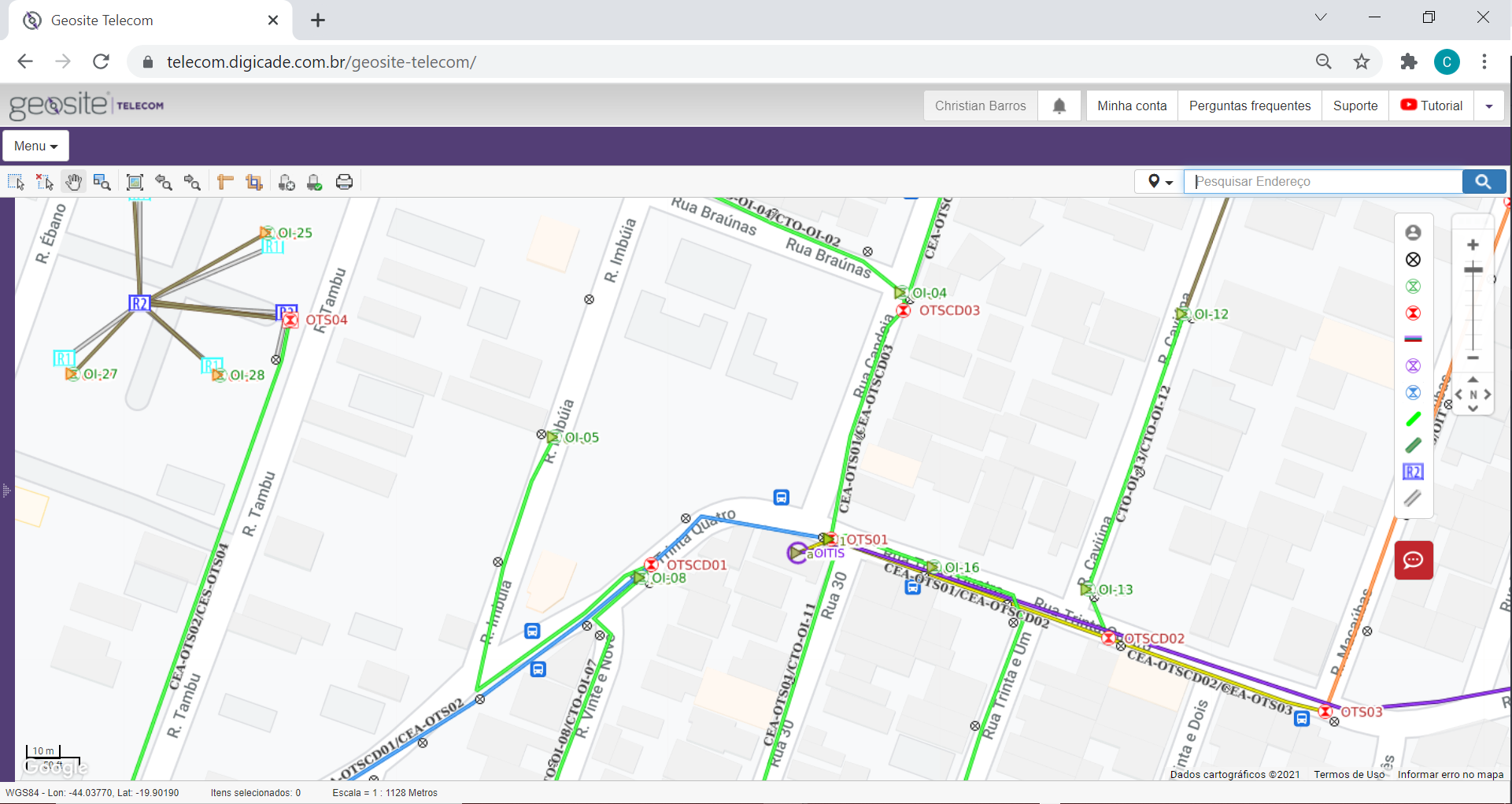Image resolution: width=1512 pixels, height=804 pixels.
Task: Click the OTS04 node on the map
Action: tap(290, 320)
